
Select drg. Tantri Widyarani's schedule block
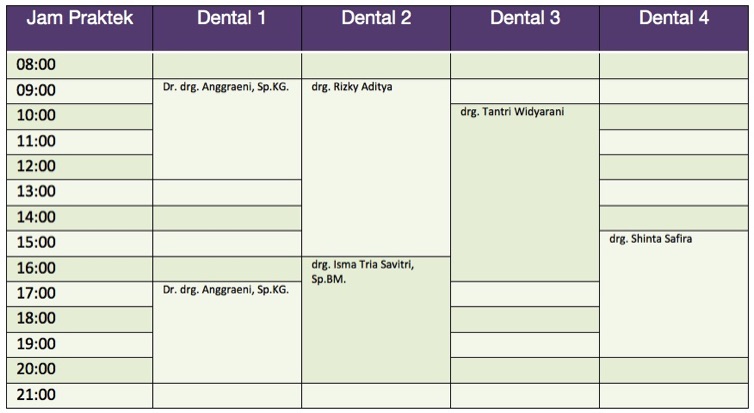512,112
